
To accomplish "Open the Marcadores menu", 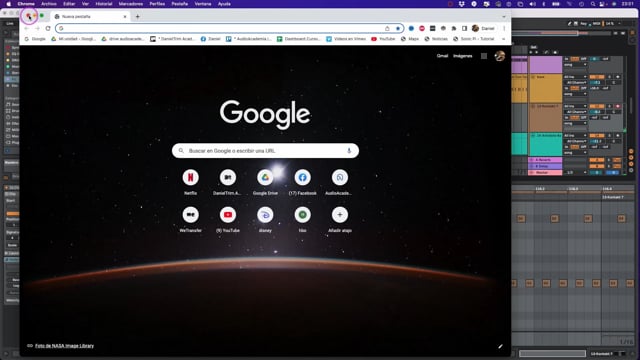I will tap(131, 4).
